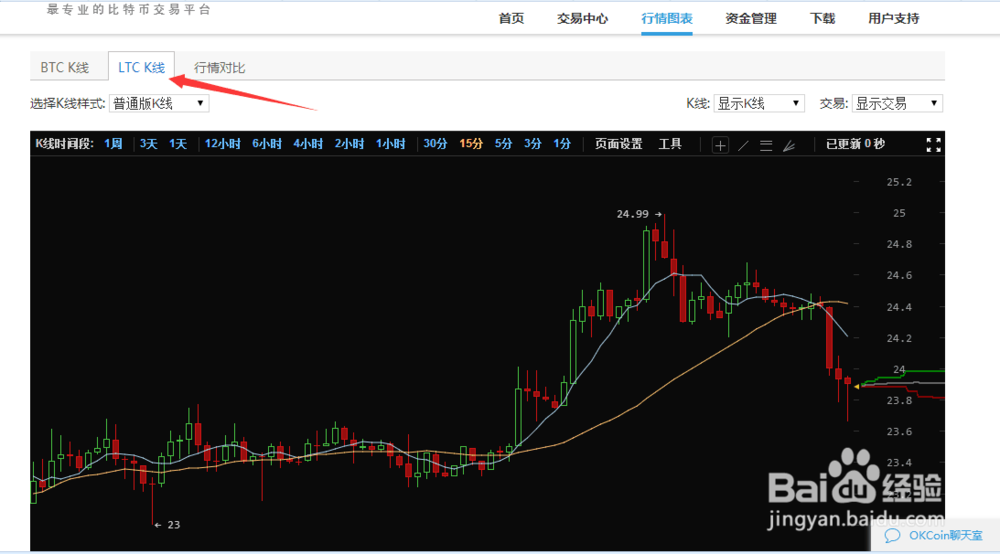Set K-line period to 4小时
The image size is (1000, 554).
pyautogui.click(x=308, y=144)
